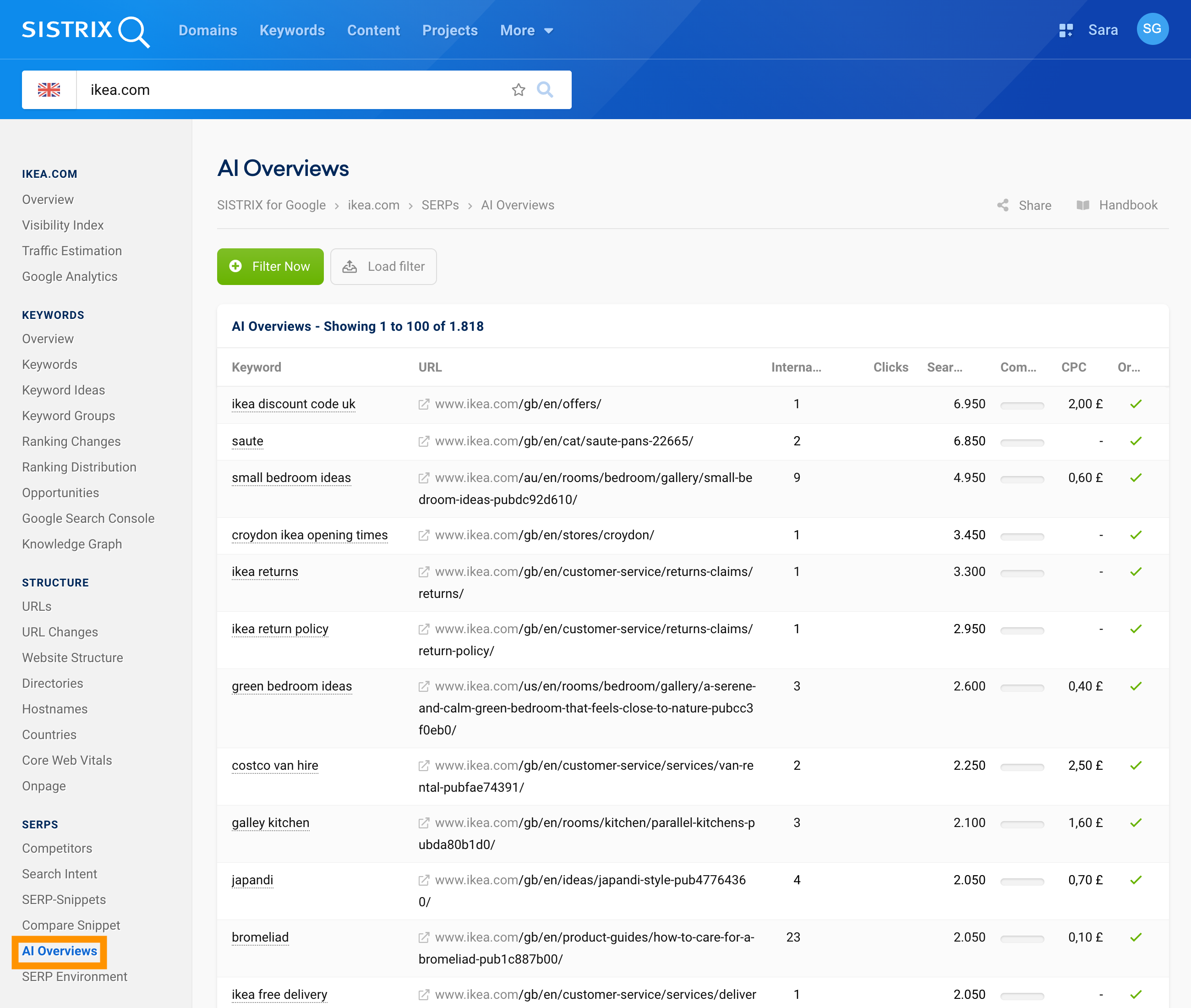This screenshot has width=1191, height=1008.
Task: Open Knowledge Graph in sidebar
Action: [x=72, y=544]
